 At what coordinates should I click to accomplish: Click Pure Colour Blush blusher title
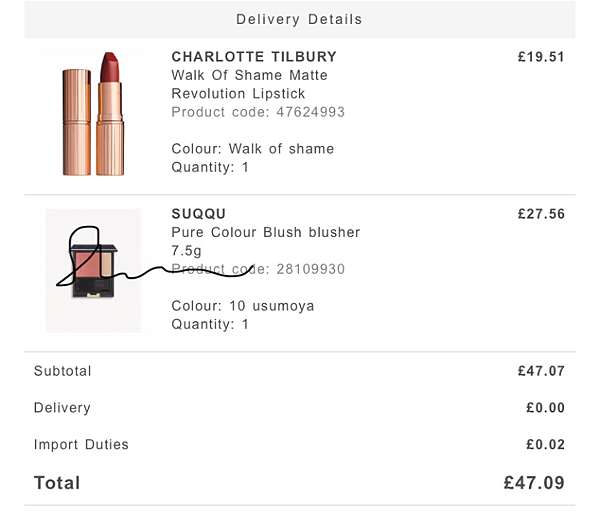tap(266, 242)
